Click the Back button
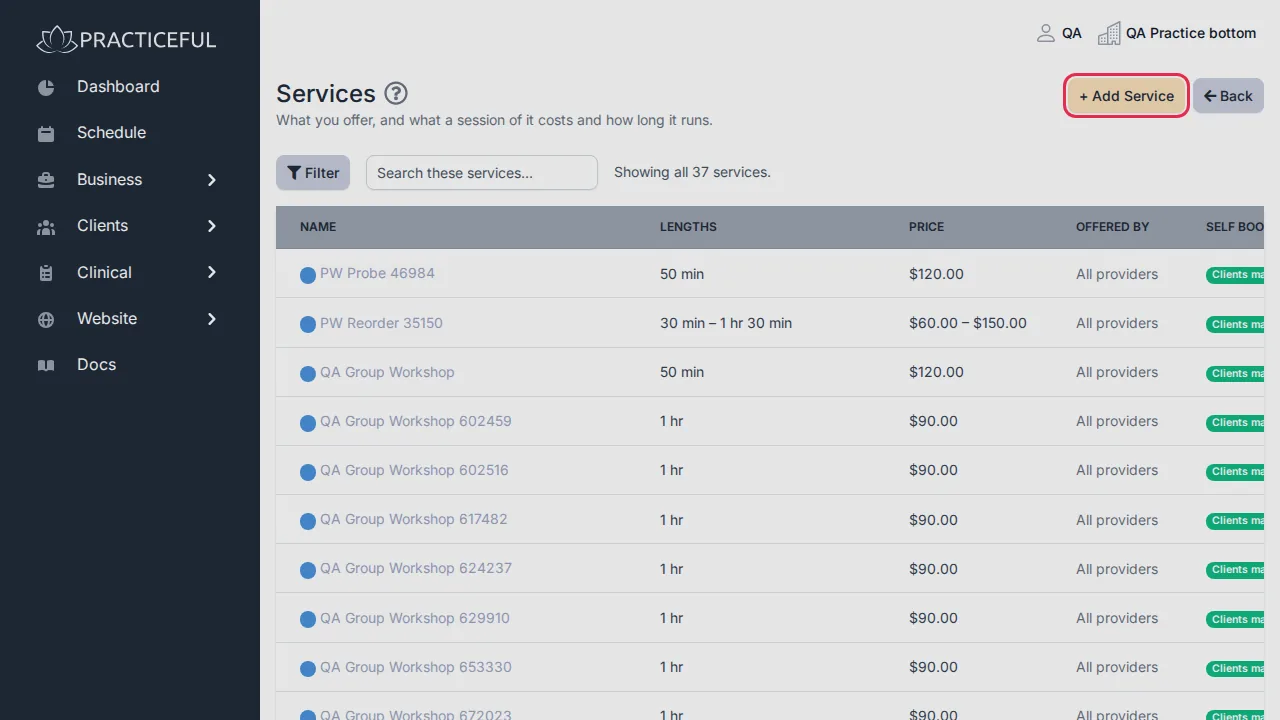 (1228, 96)
